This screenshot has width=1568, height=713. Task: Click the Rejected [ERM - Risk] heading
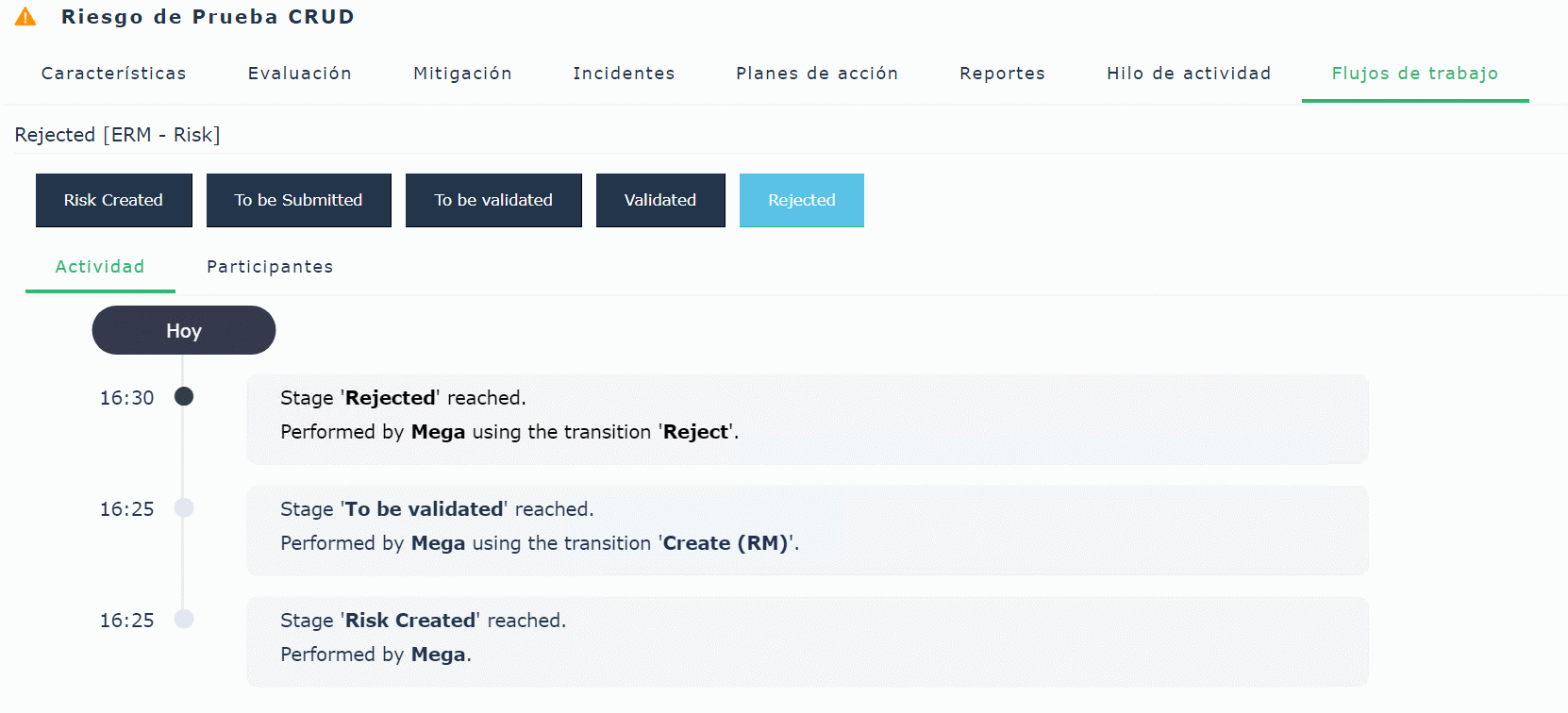117,135
